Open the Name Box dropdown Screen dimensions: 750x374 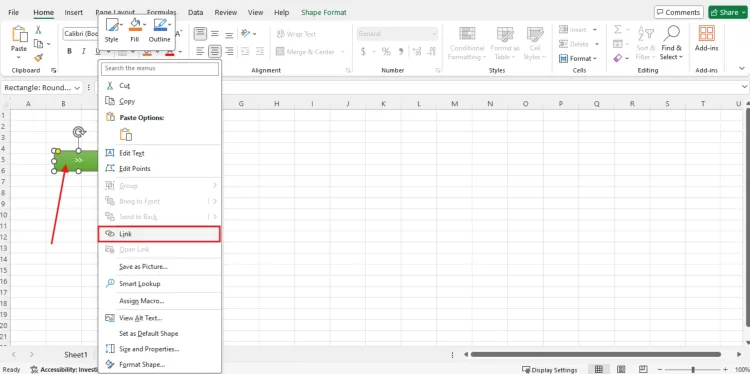click(77, 88)
